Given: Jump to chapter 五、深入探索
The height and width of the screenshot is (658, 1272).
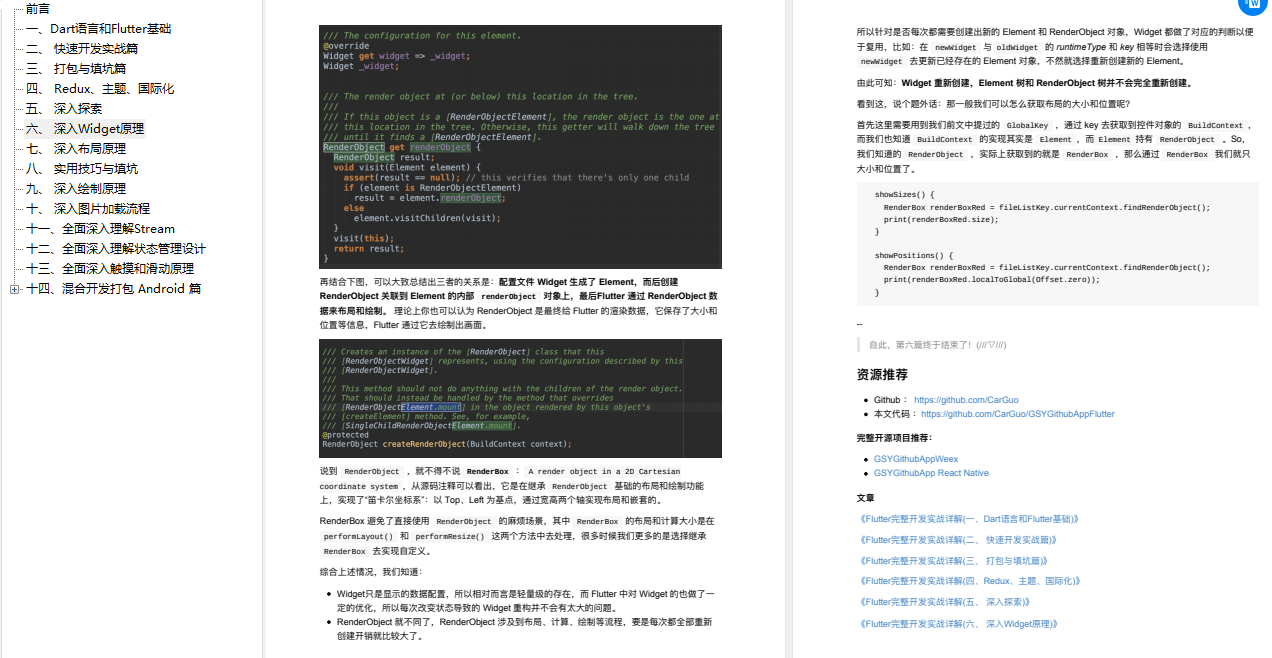Looking at the screenshot, I should pos(64,108).
